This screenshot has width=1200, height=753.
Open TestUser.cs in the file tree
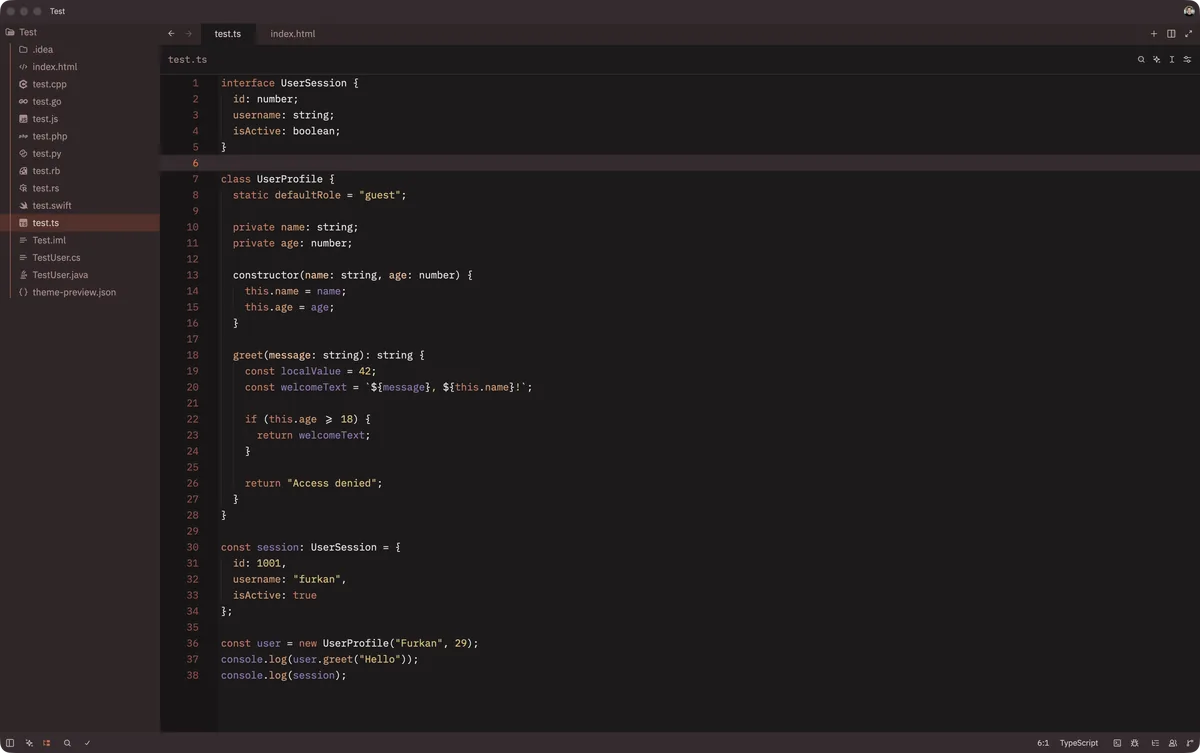point(80,258)
